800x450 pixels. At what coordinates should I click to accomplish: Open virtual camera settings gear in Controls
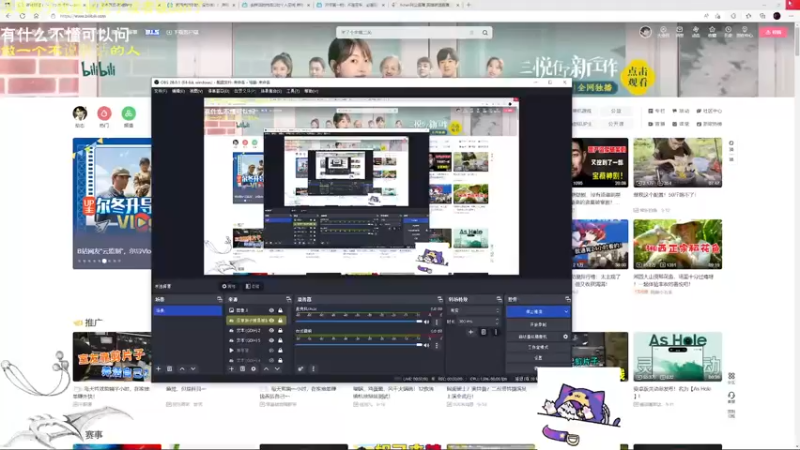coord(565,337)
